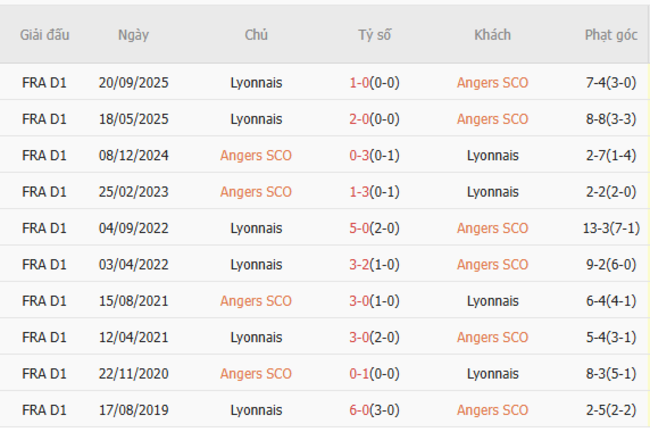Select the "Ngày" column header
Screen dimensions: 650x432
(133, 34)
